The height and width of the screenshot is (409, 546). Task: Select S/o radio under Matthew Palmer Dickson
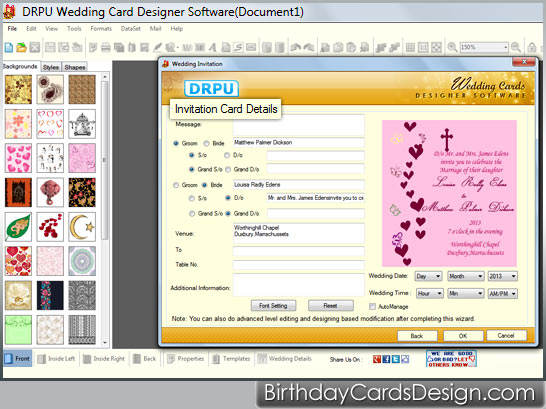point(192,155)
